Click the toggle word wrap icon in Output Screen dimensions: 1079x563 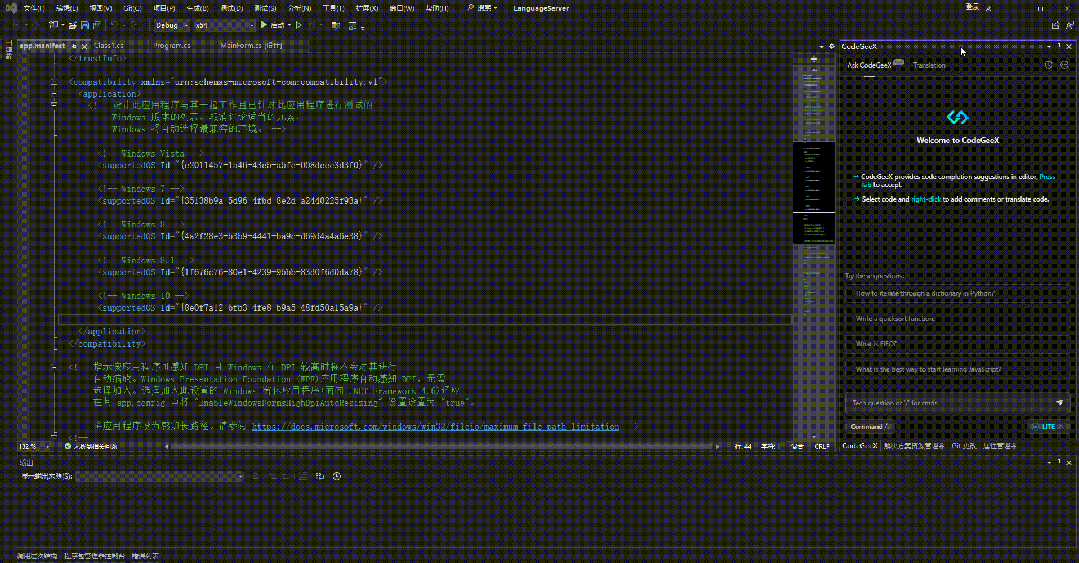(320, 476)
